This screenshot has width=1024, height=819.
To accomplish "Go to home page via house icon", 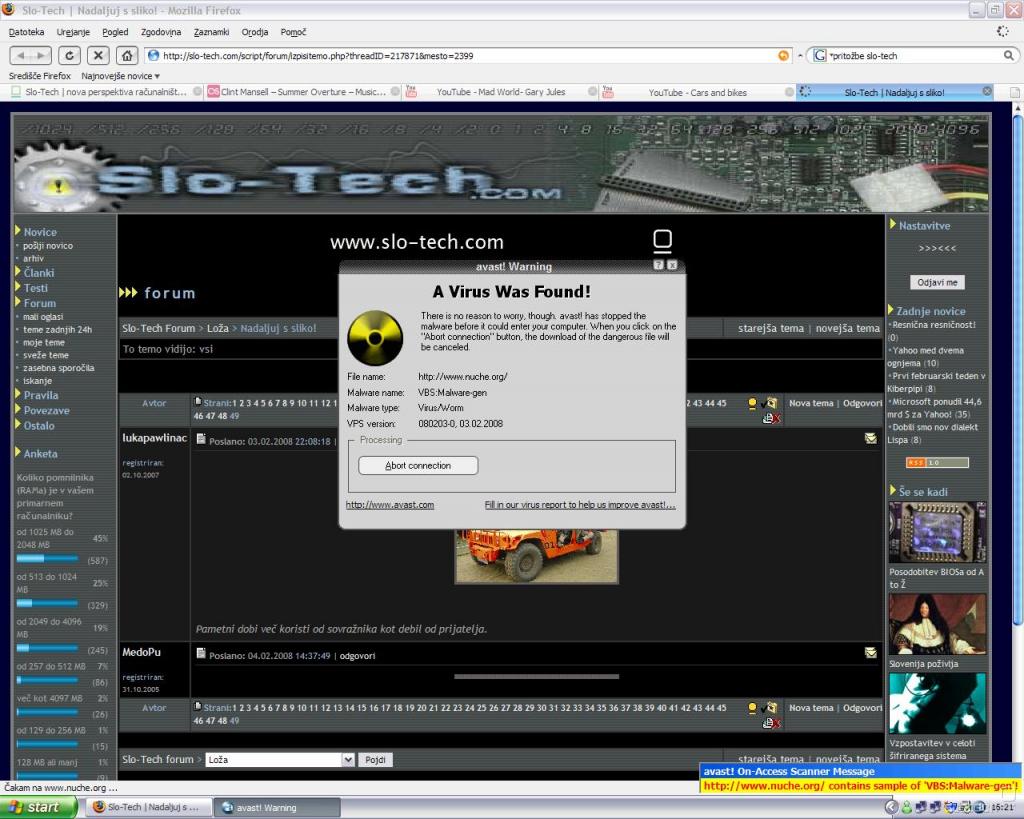I will pyautogui.click(x=127, y=56).
